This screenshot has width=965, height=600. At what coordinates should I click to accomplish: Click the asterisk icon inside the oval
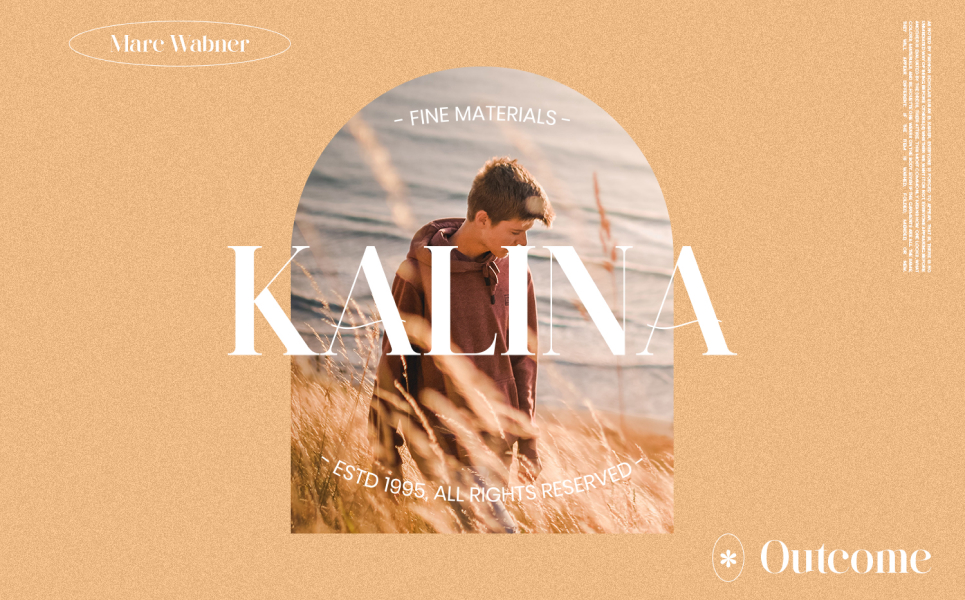pos(728,558)
